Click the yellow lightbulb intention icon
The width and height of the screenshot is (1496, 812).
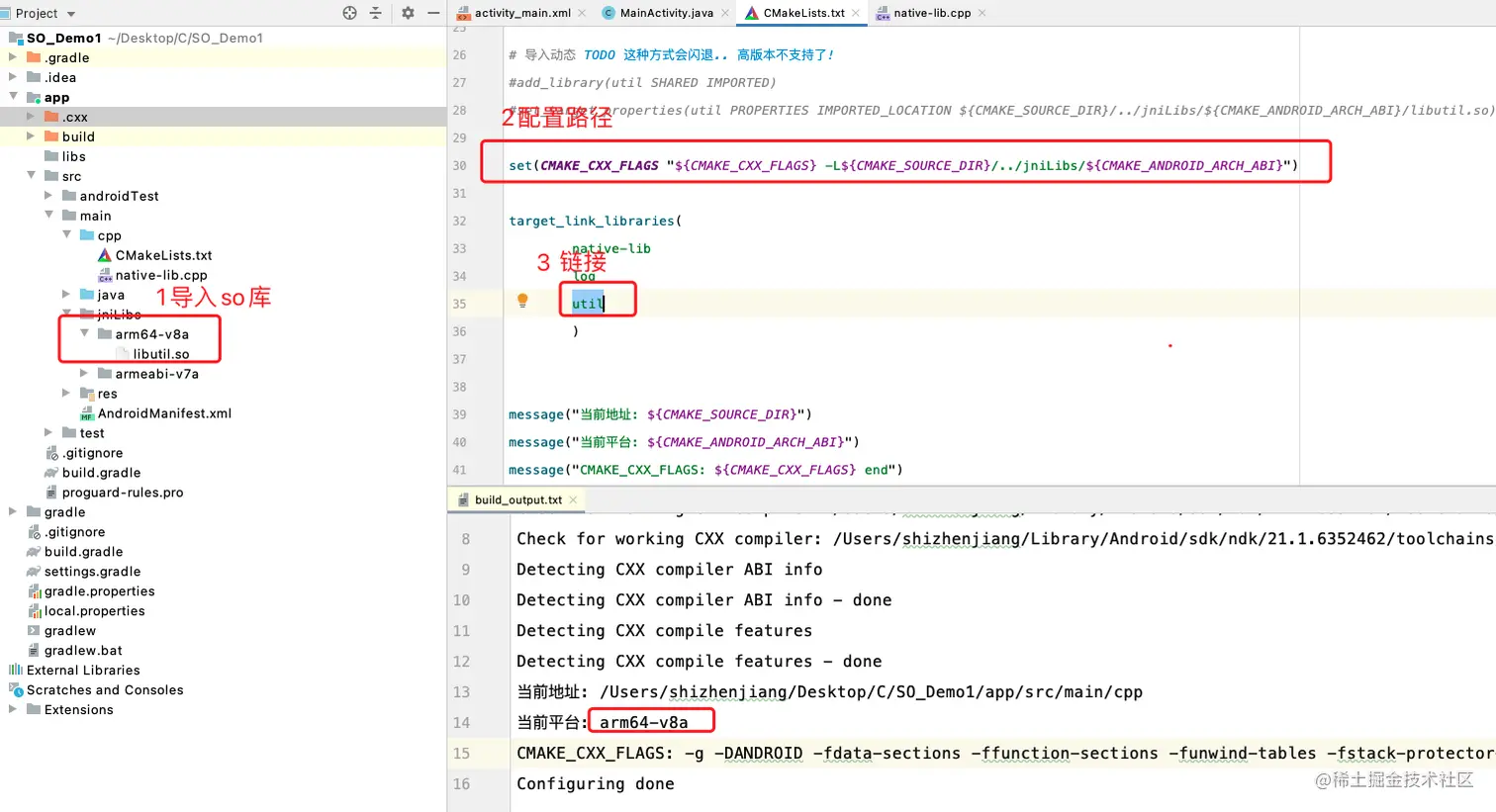[522, 301]
